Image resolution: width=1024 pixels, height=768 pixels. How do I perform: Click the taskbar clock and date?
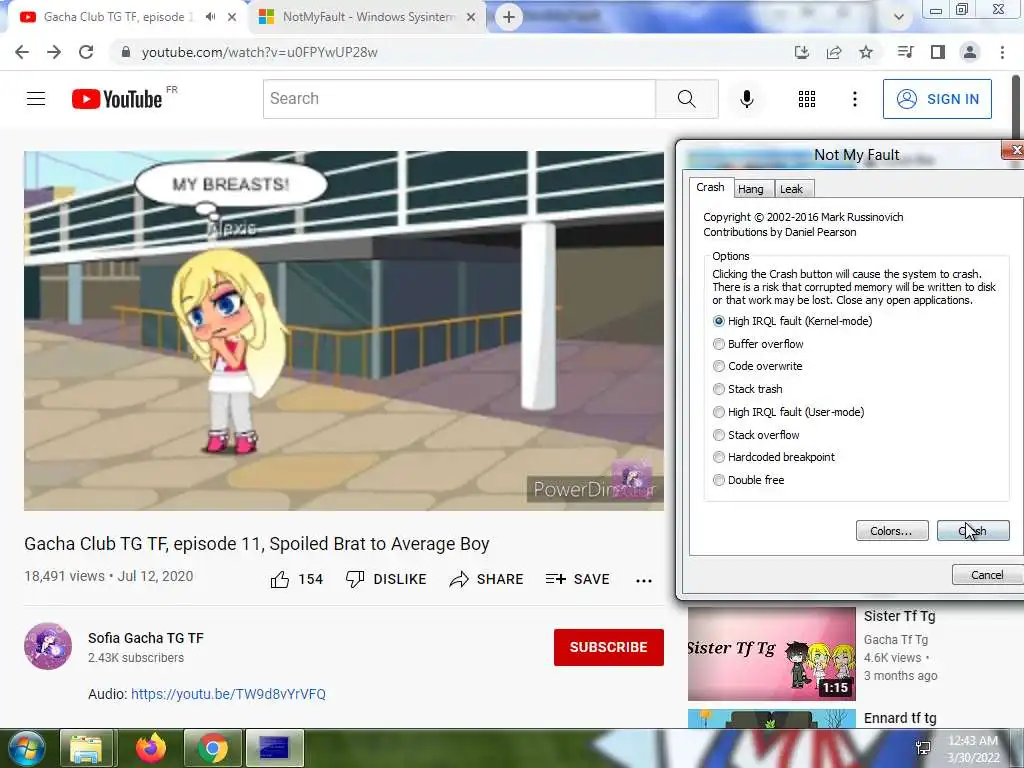[973, 749]
